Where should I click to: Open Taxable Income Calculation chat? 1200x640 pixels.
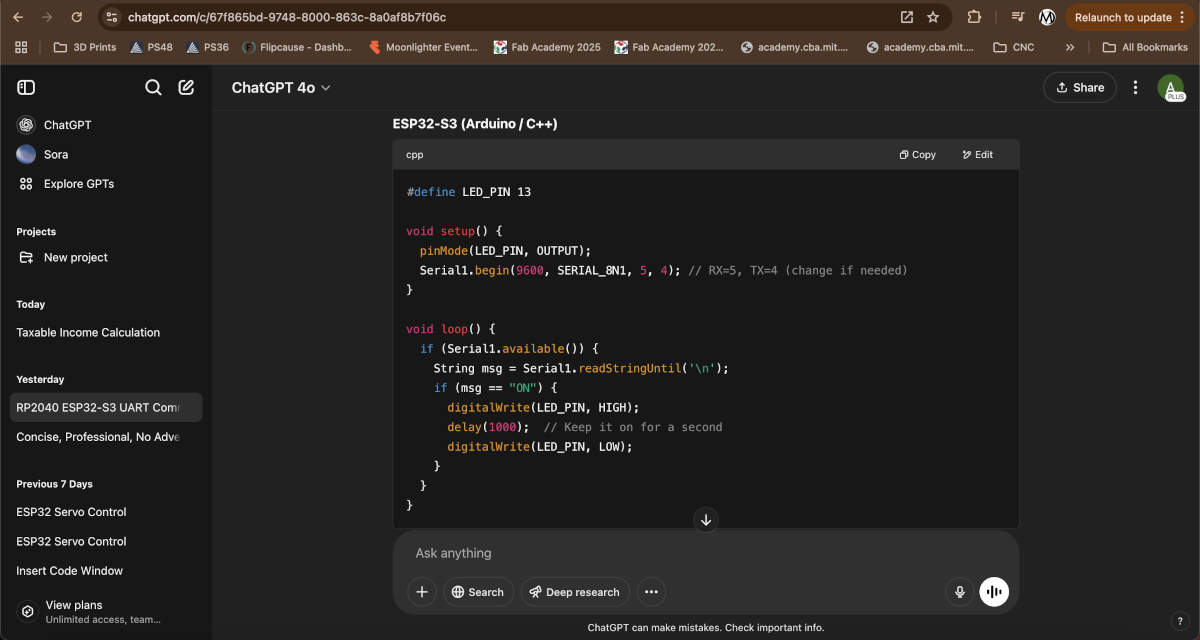tap(105, 333)
